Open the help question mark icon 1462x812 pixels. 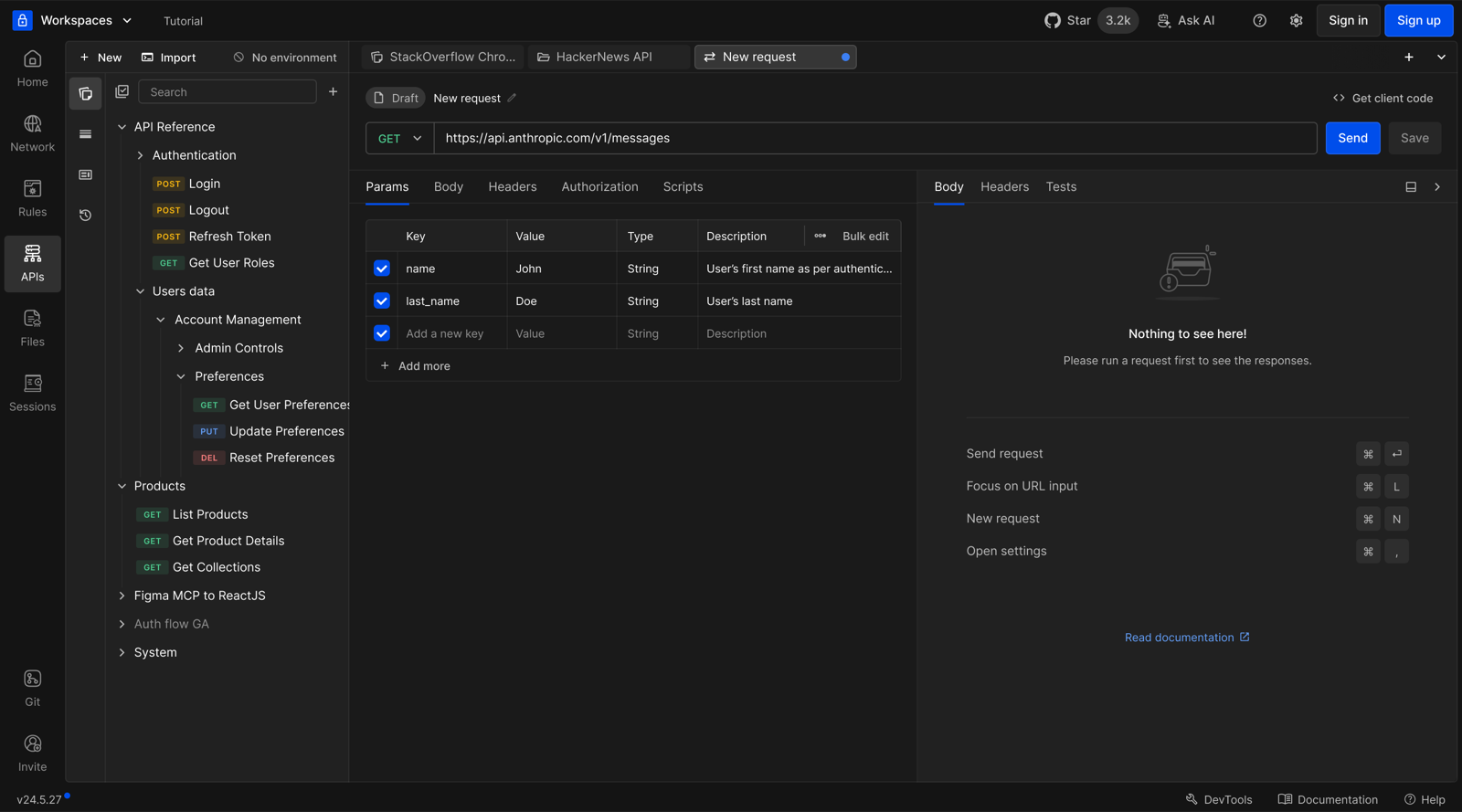pyautogui.click(x=1260, y=20)
